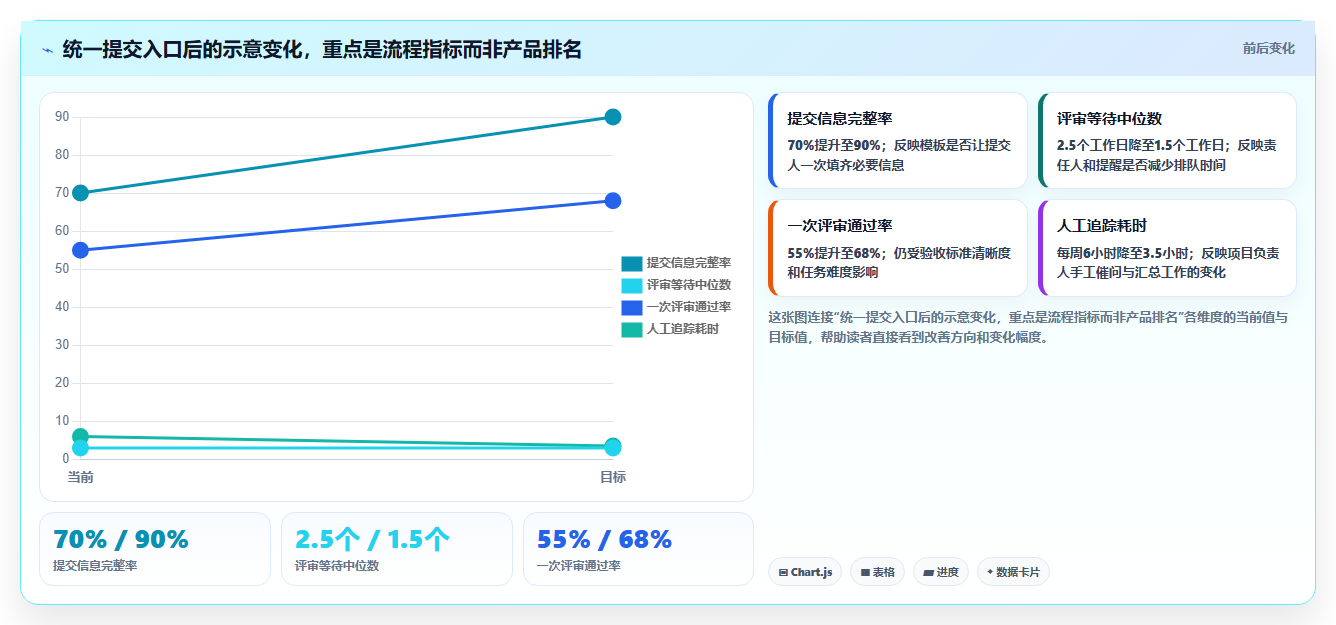Click the lightning icon beside the title
This screenshot has width=1336, height=625.
point(48,50)
